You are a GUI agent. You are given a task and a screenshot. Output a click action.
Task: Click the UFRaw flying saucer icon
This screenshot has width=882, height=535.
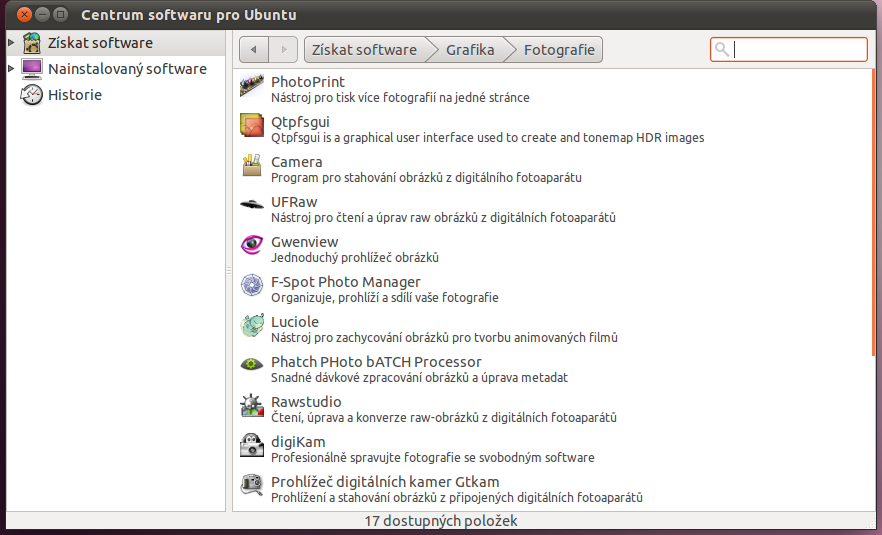[251, 205]
